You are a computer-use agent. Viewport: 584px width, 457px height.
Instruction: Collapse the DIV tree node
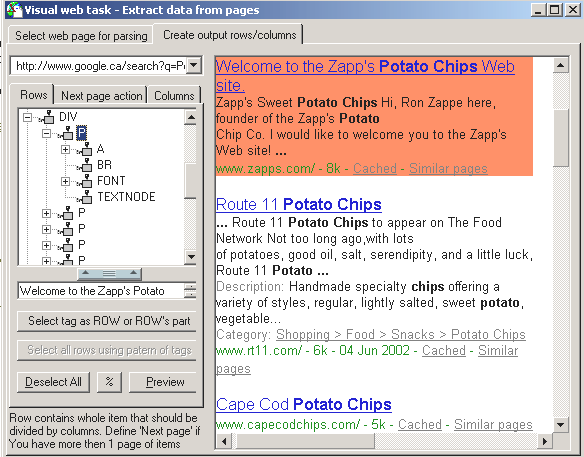click(x=27, y=117)
